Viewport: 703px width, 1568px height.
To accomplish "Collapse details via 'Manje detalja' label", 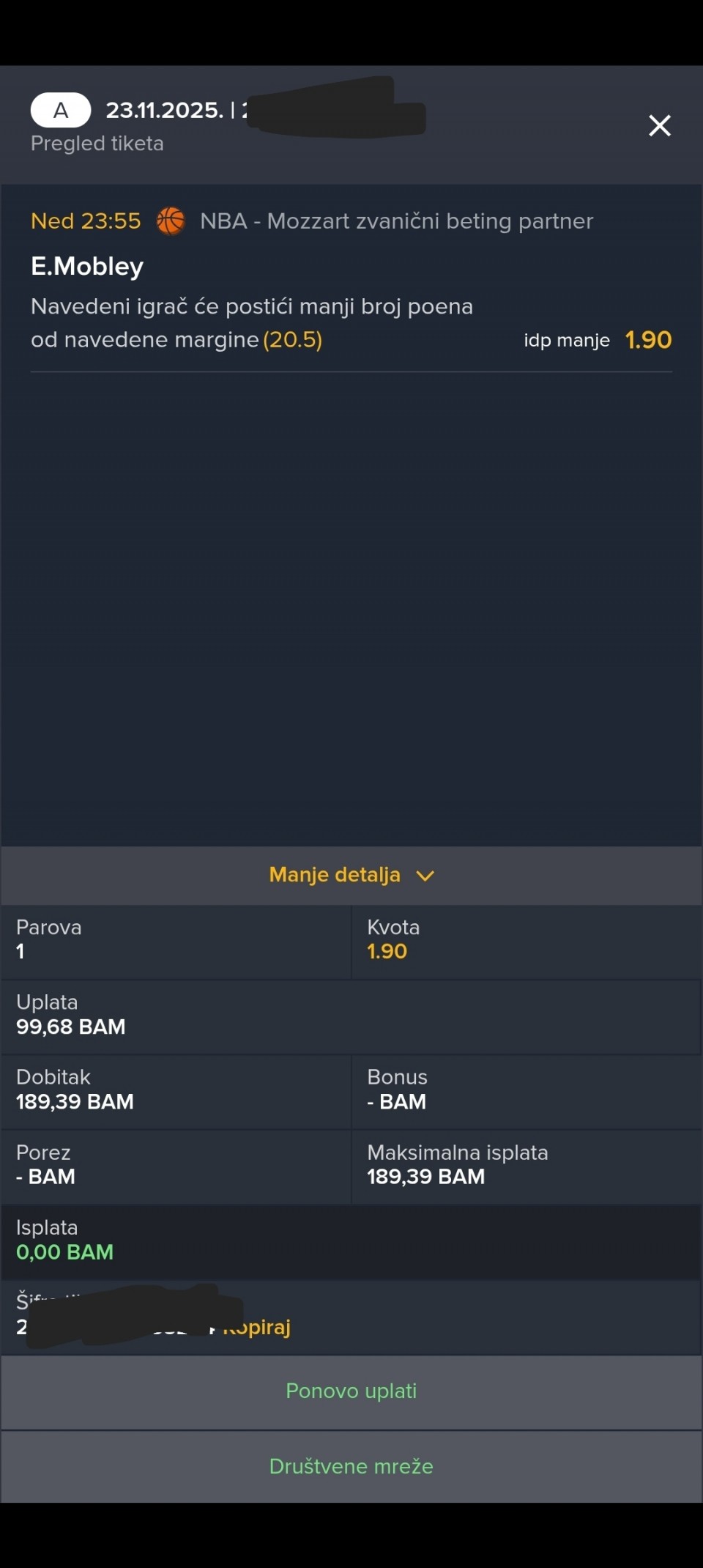I will (335, 875).
